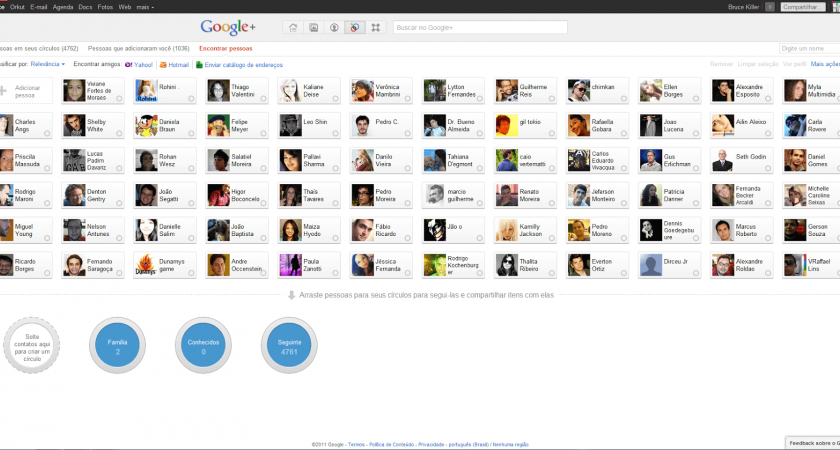Focus the Buscar no Google+ search field
The image size is (840, 450).
pos(480,27)
